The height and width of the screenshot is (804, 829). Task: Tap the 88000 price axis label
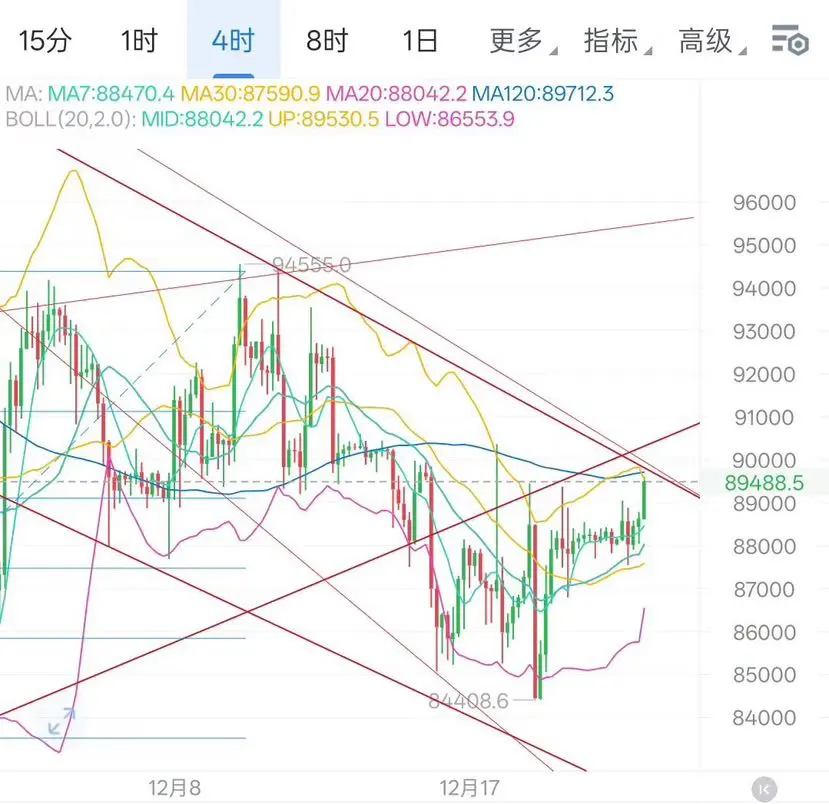764,546
